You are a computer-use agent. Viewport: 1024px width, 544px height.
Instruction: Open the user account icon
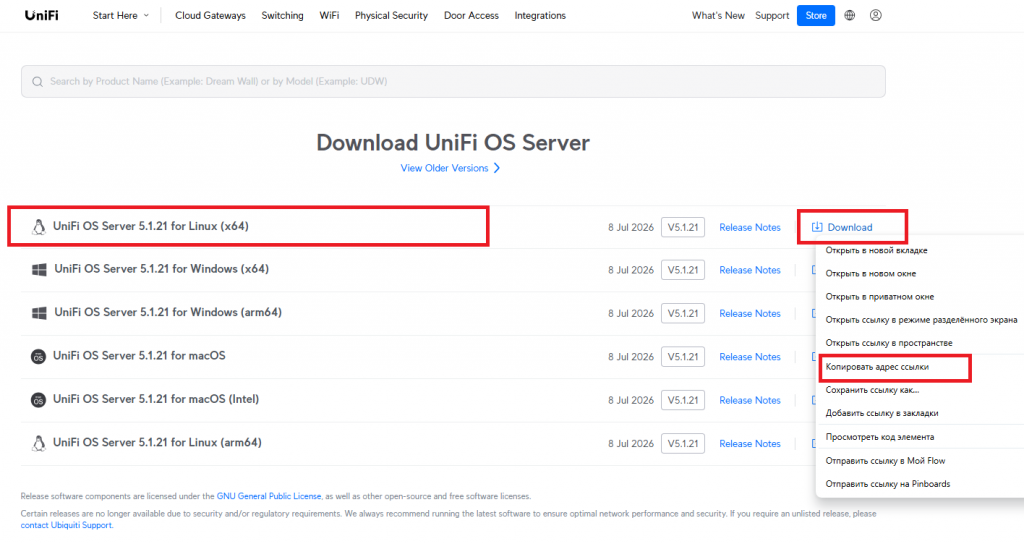876,15
